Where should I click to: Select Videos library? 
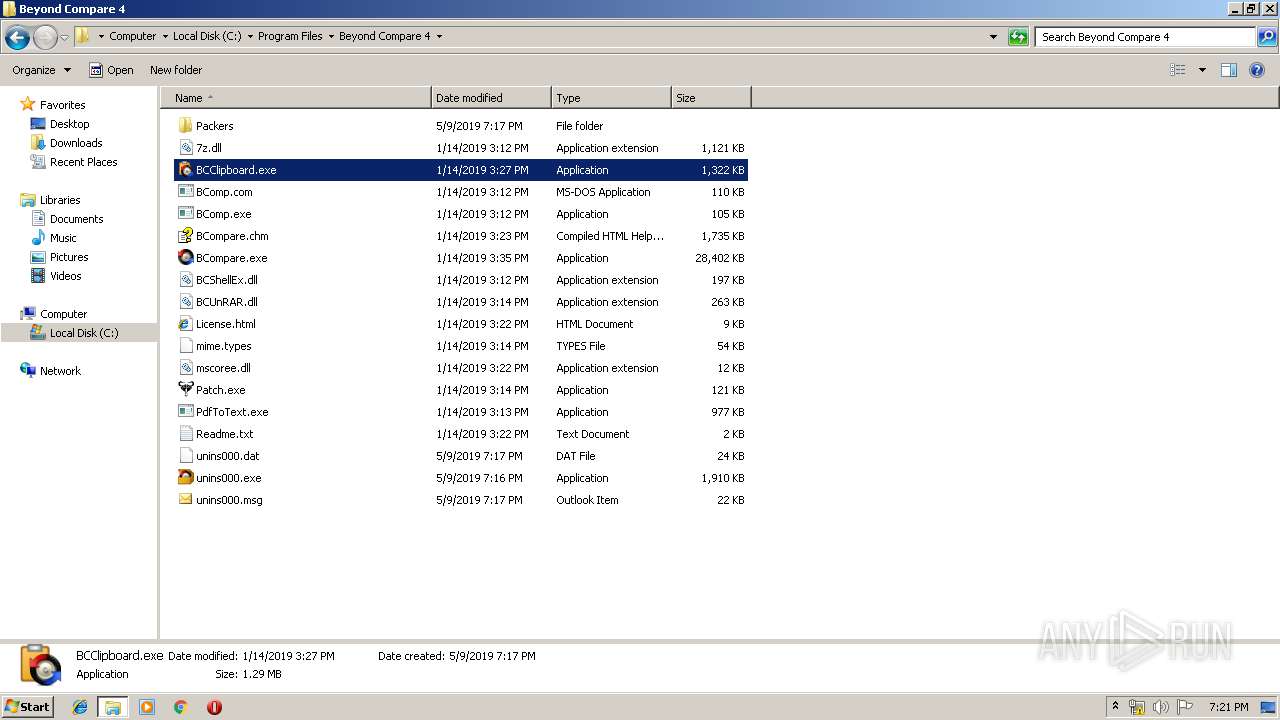coord(65,276)
